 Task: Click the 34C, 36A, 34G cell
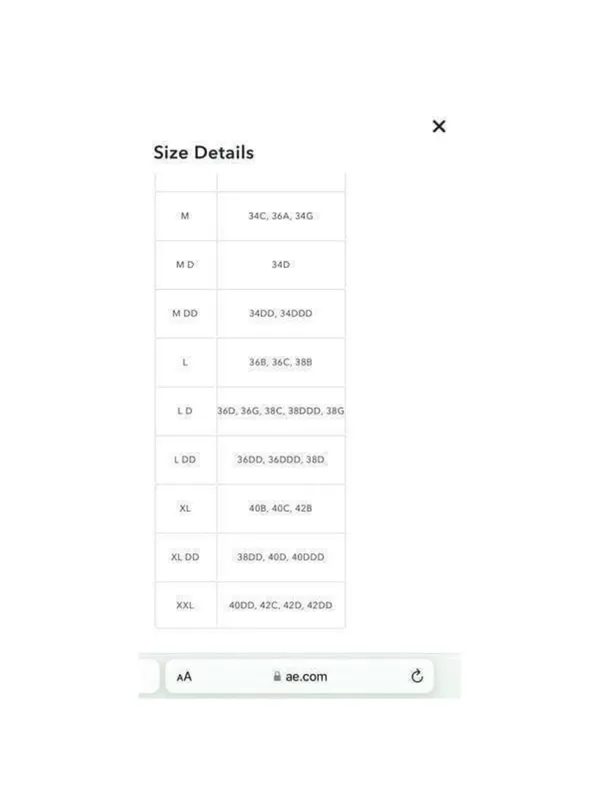[281, 216]
